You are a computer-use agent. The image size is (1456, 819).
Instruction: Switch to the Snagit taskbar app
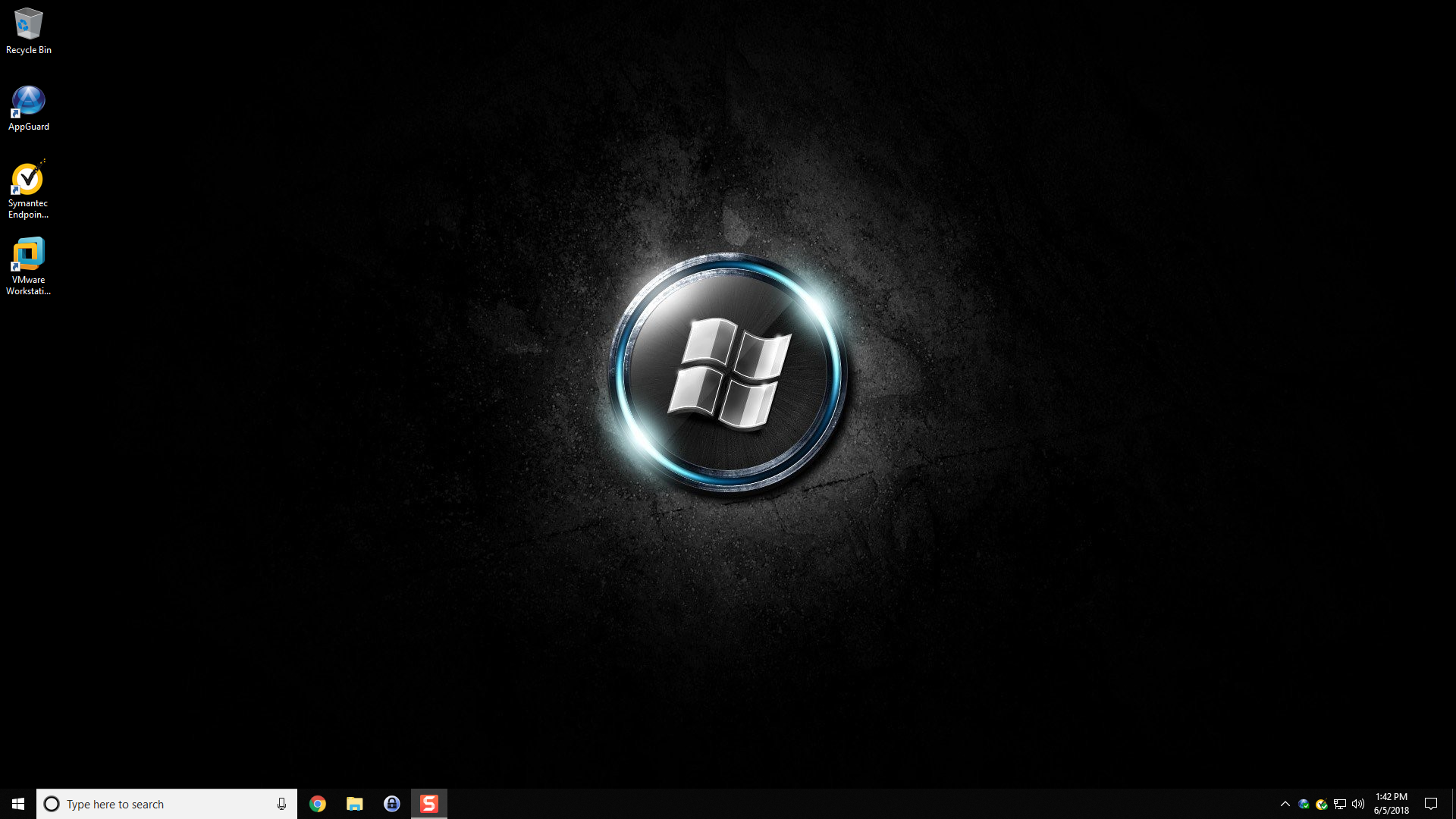429,804
